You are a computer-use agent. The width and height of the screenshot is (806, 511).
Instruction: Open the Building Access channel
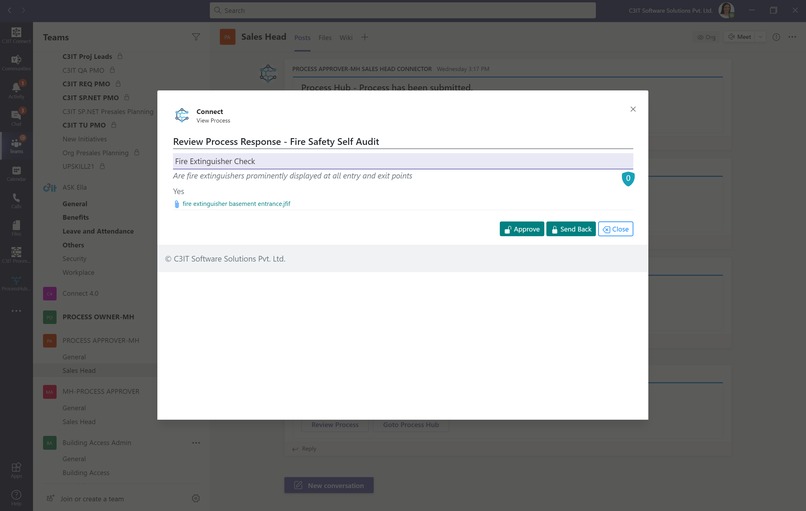[x=85, y=473]
